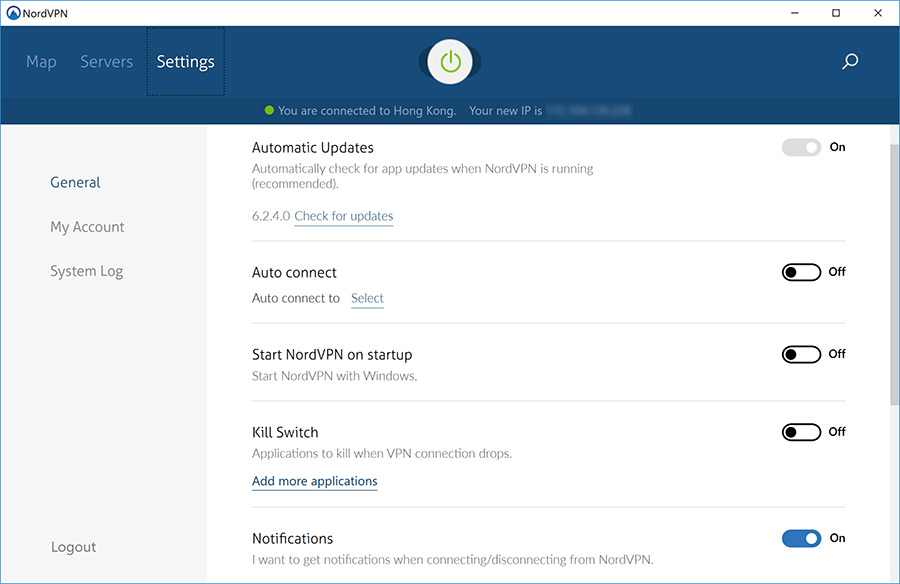
Task: Minimize the NordVPN window
Action: coord(795,13)
